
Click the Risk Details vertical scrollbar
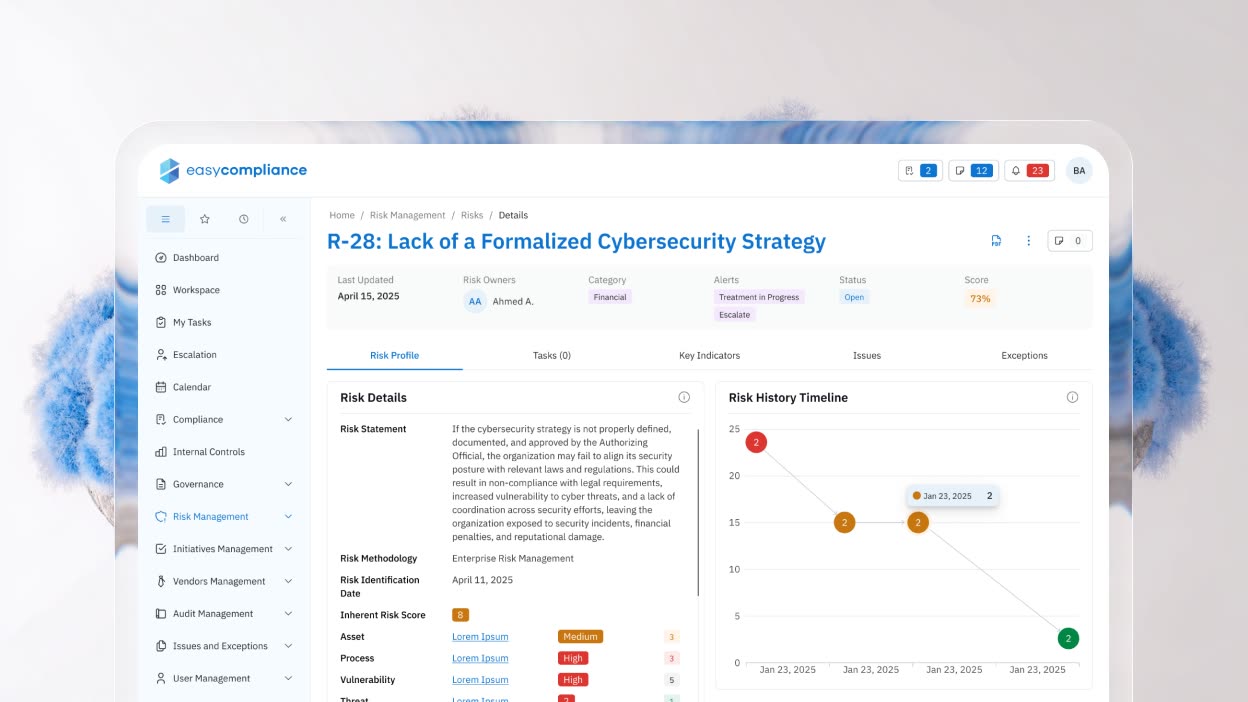[x=698, y=514]
